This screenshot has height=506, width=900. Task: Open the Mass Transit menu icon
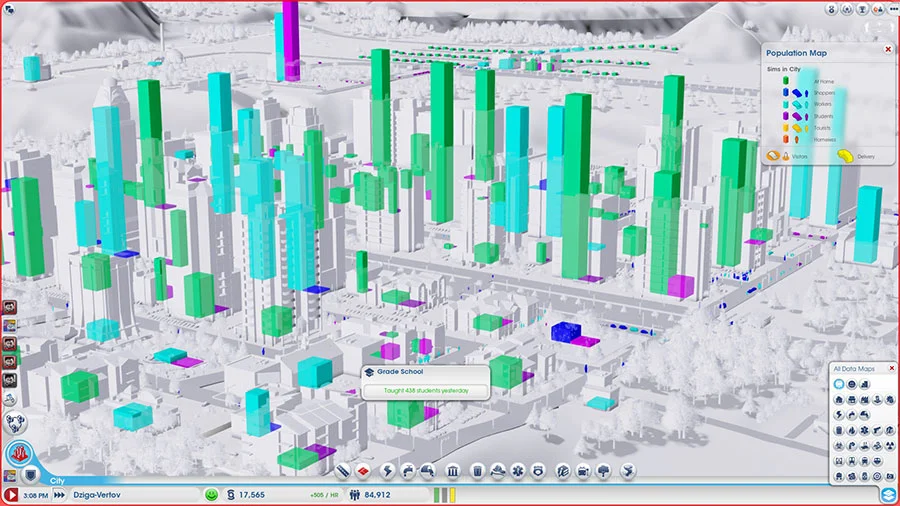583,472
